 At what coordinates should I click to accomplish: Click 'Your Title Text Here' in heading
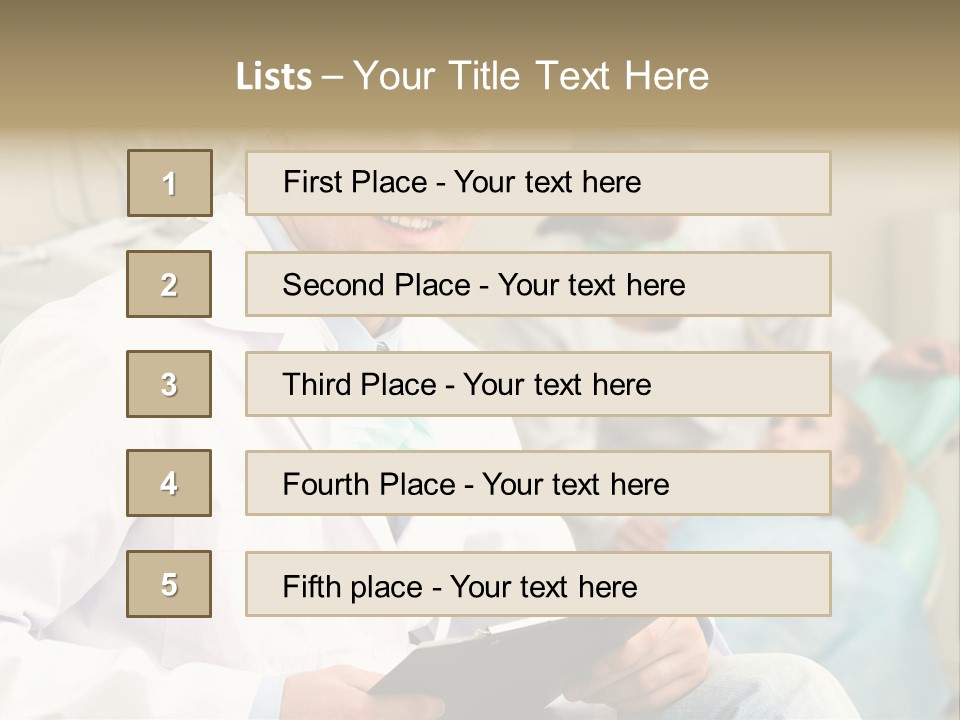click(x=531, y=76)
